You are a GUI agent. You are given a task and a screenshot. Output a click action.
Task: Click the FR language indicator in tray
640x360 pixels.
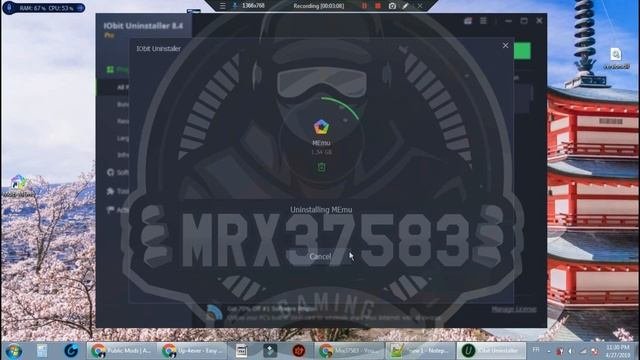click(536, 350)
